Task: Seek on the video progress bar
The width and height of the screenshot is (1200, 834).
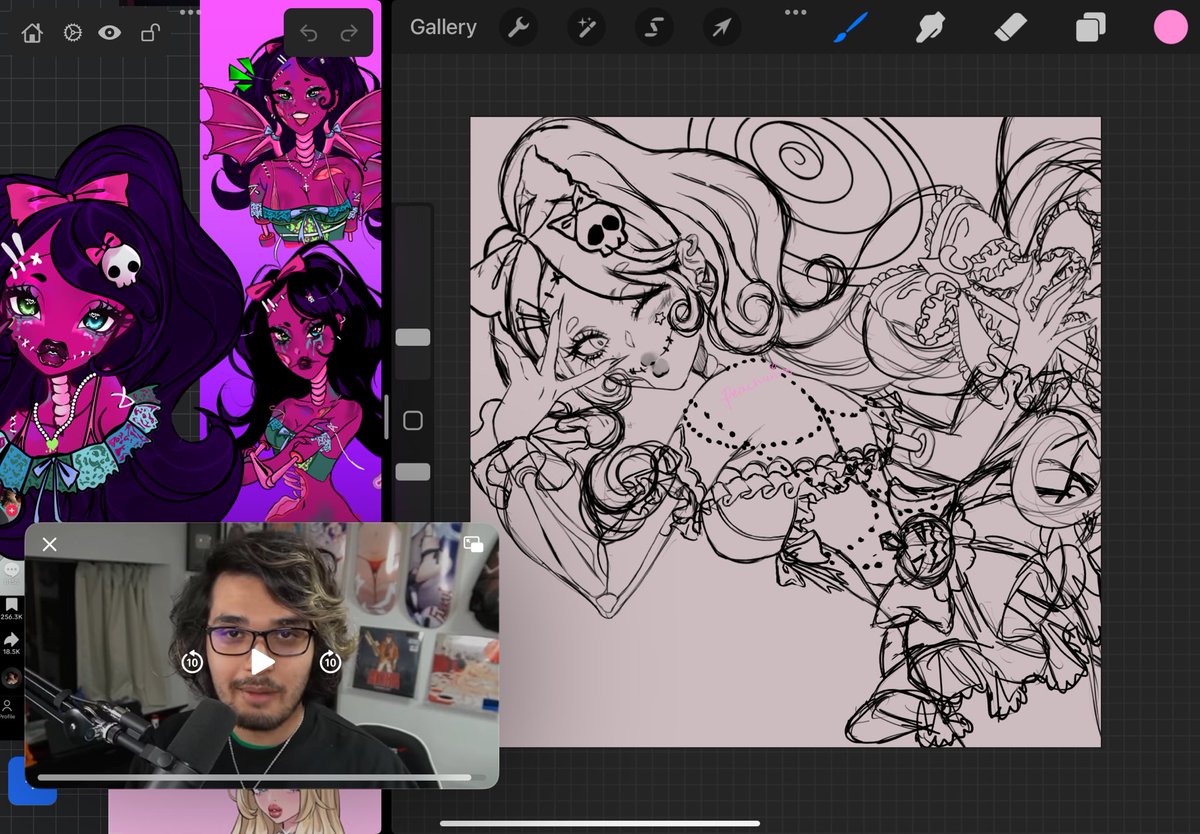Action: [261, 777]
